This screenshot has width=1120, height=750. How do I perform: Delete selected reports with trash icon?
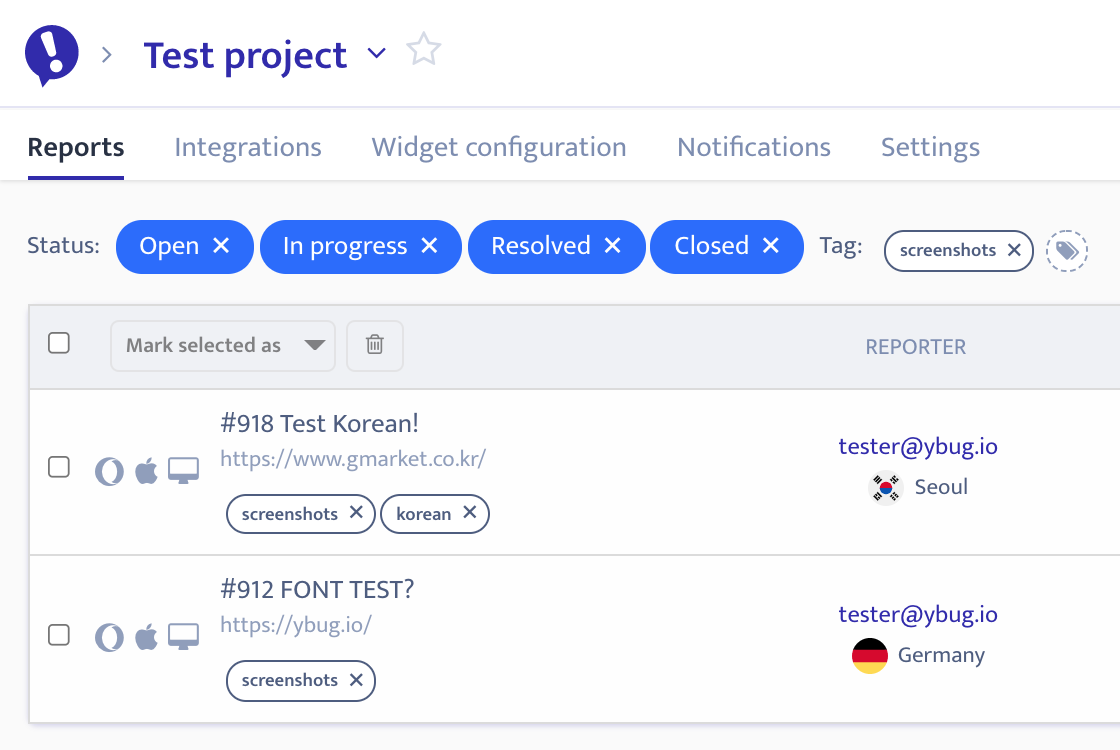[375, 346]
